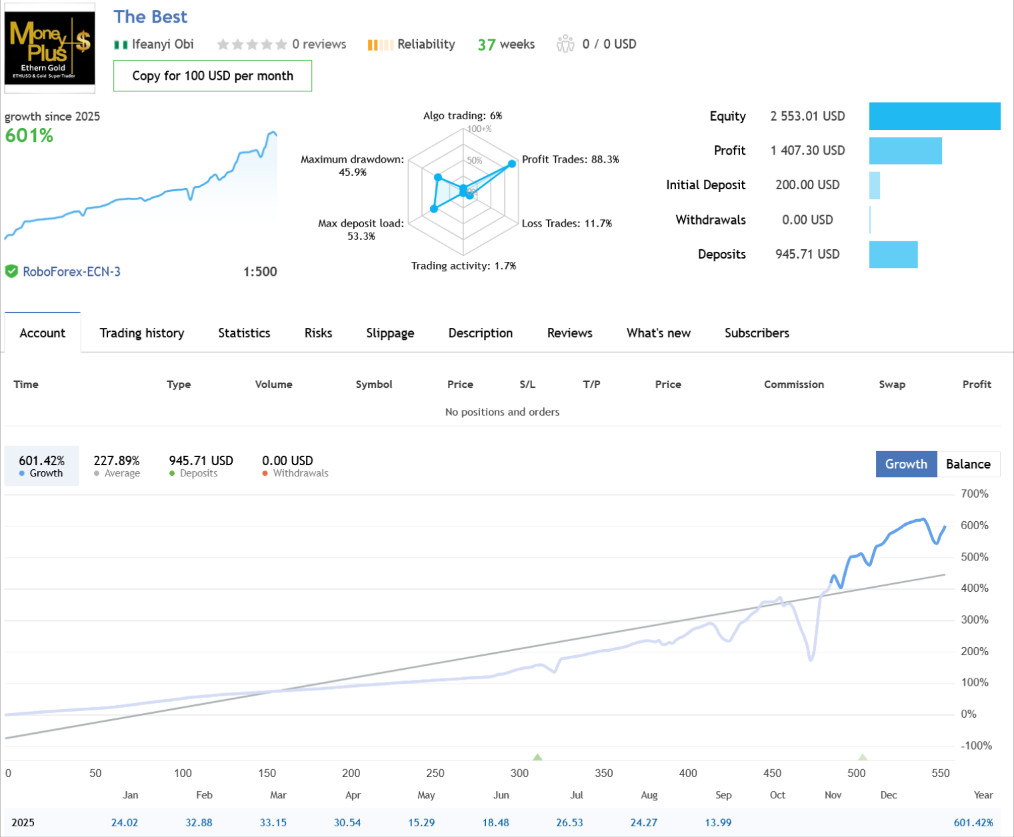Click the radar chart of trading stats
This screenshot has height=837, width=1014.
pos(463,187)
